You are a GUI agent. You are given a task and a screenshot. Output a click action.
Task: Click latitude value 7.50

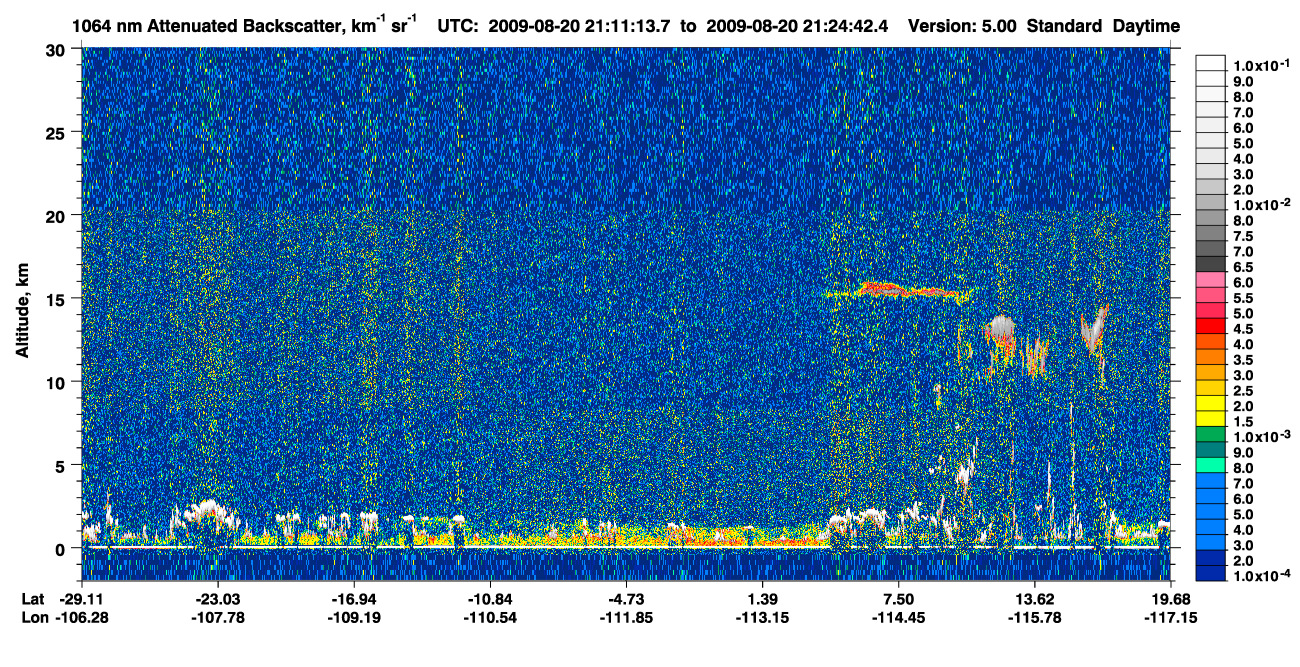pyautogui.click(x=898, y=598)
